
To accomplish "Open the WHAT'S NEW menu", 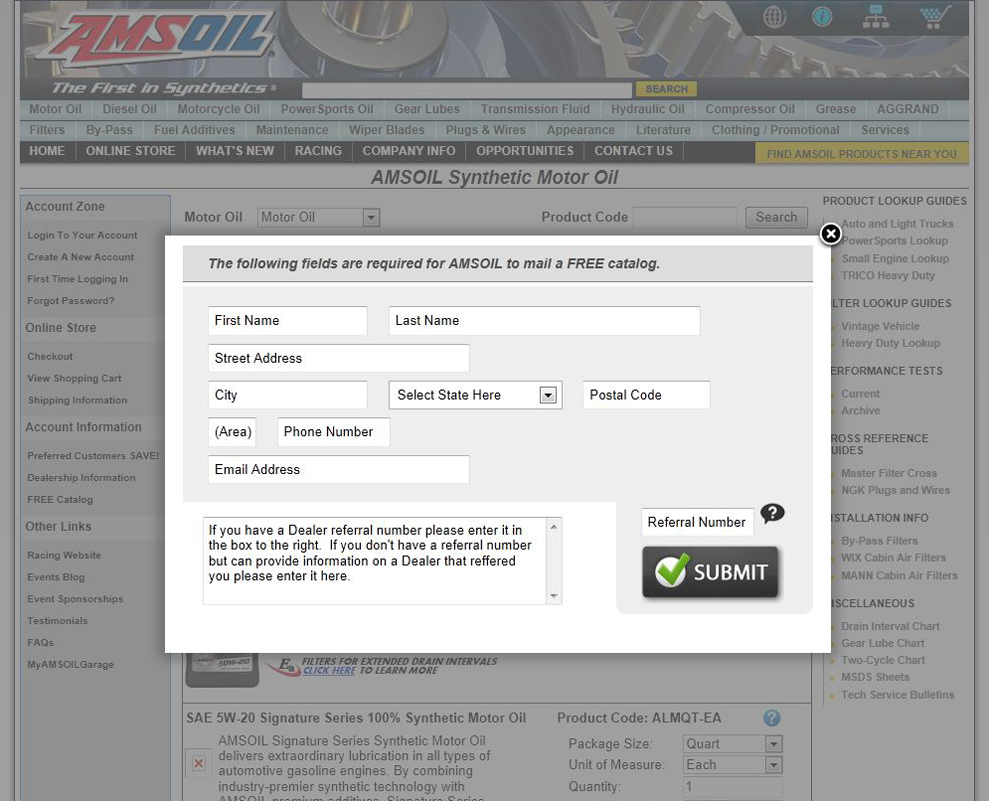I will tap(235, 151).
